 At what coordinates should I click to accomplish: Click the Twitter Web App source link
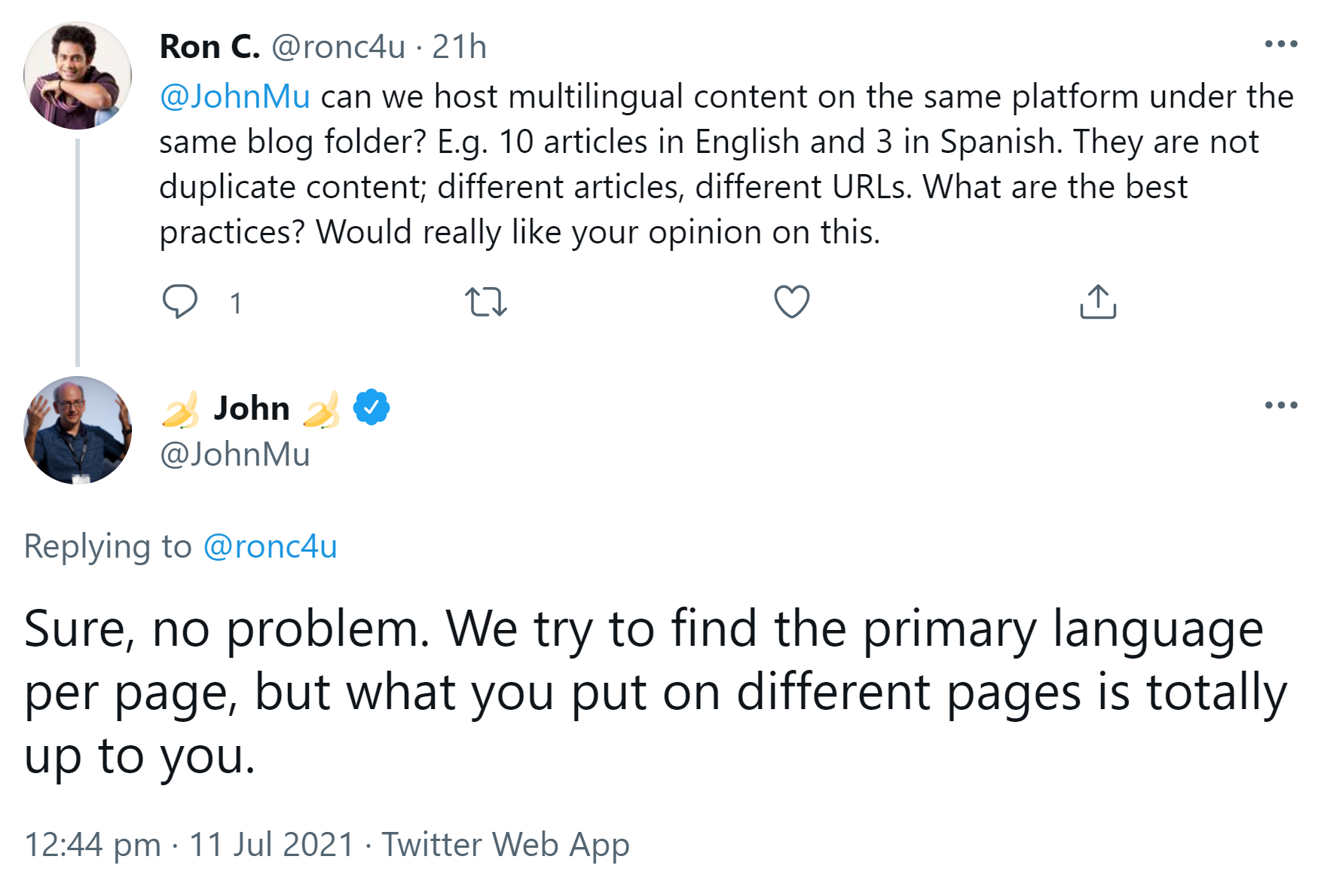pyautogui.click(x=506, y=845)
